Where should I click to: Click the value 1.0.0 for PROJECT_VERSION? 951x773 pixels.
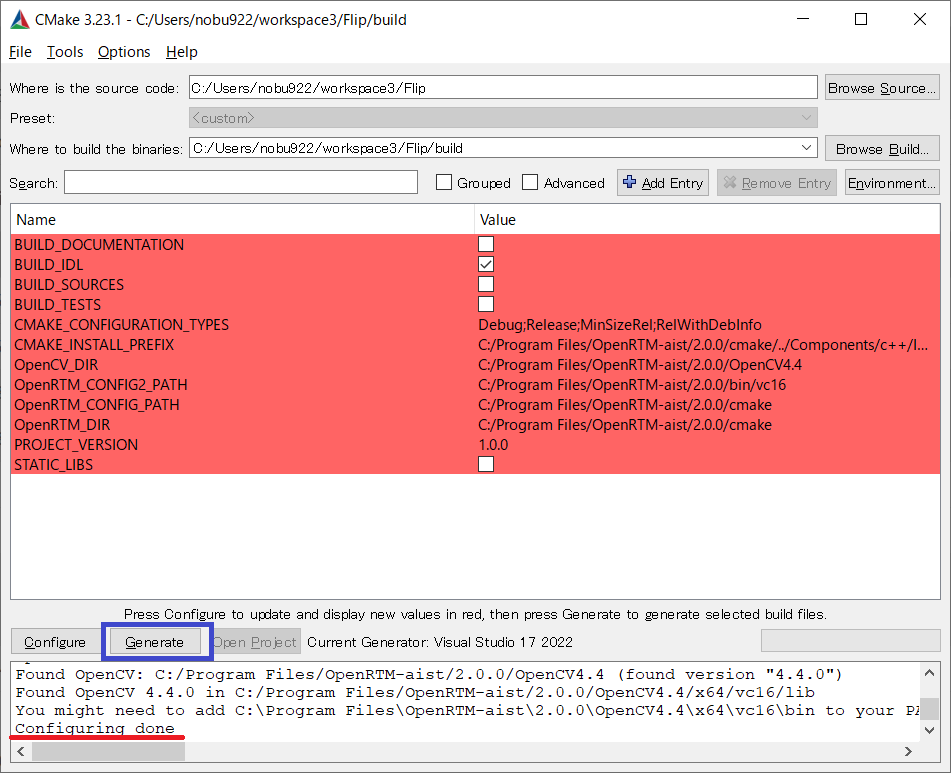pyautogui.click(x=493, y=444)
